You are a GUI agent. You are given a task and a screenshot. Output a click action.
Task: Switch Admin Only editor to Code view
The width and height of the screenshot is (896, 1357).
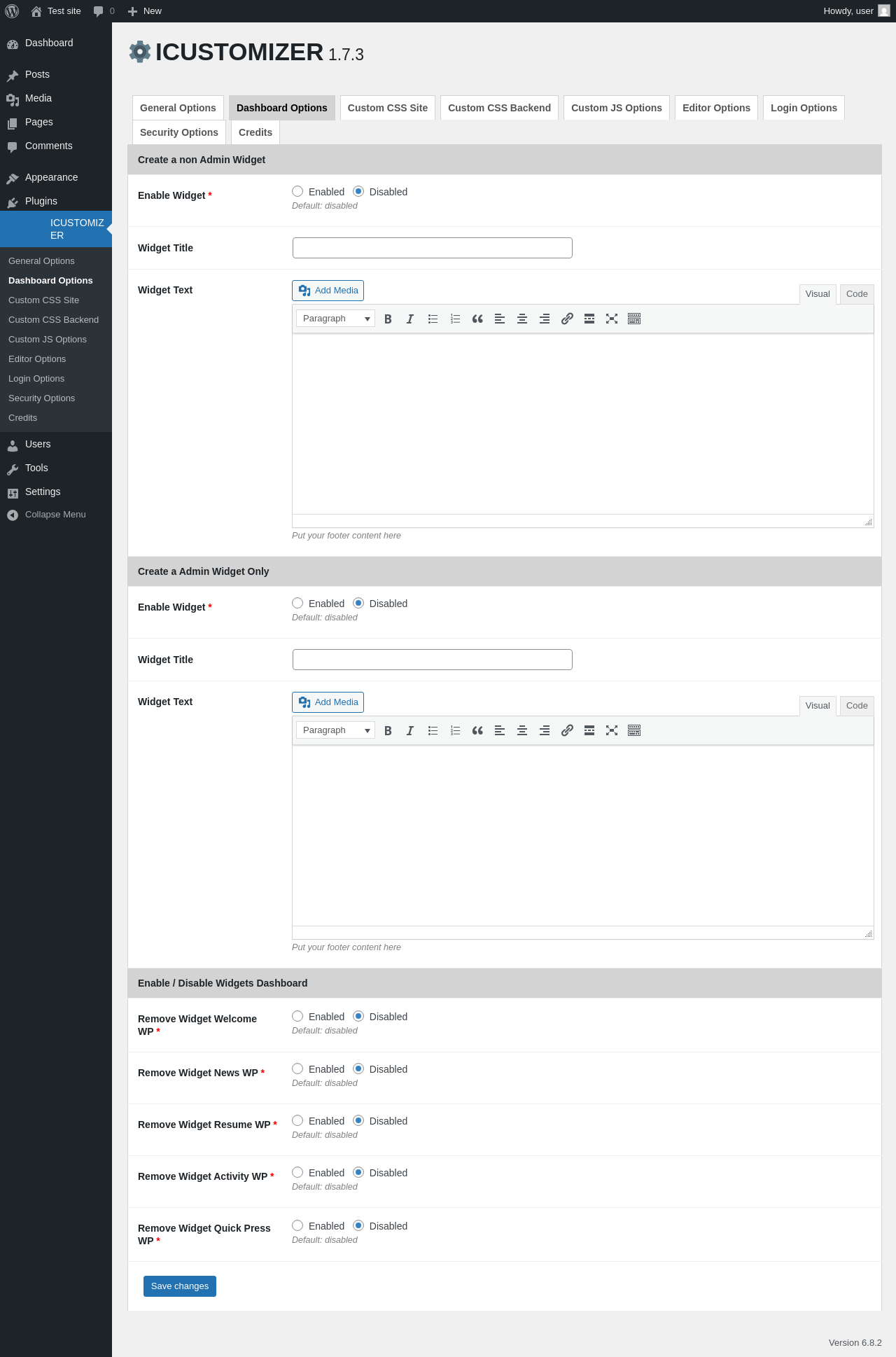(857, 706)
